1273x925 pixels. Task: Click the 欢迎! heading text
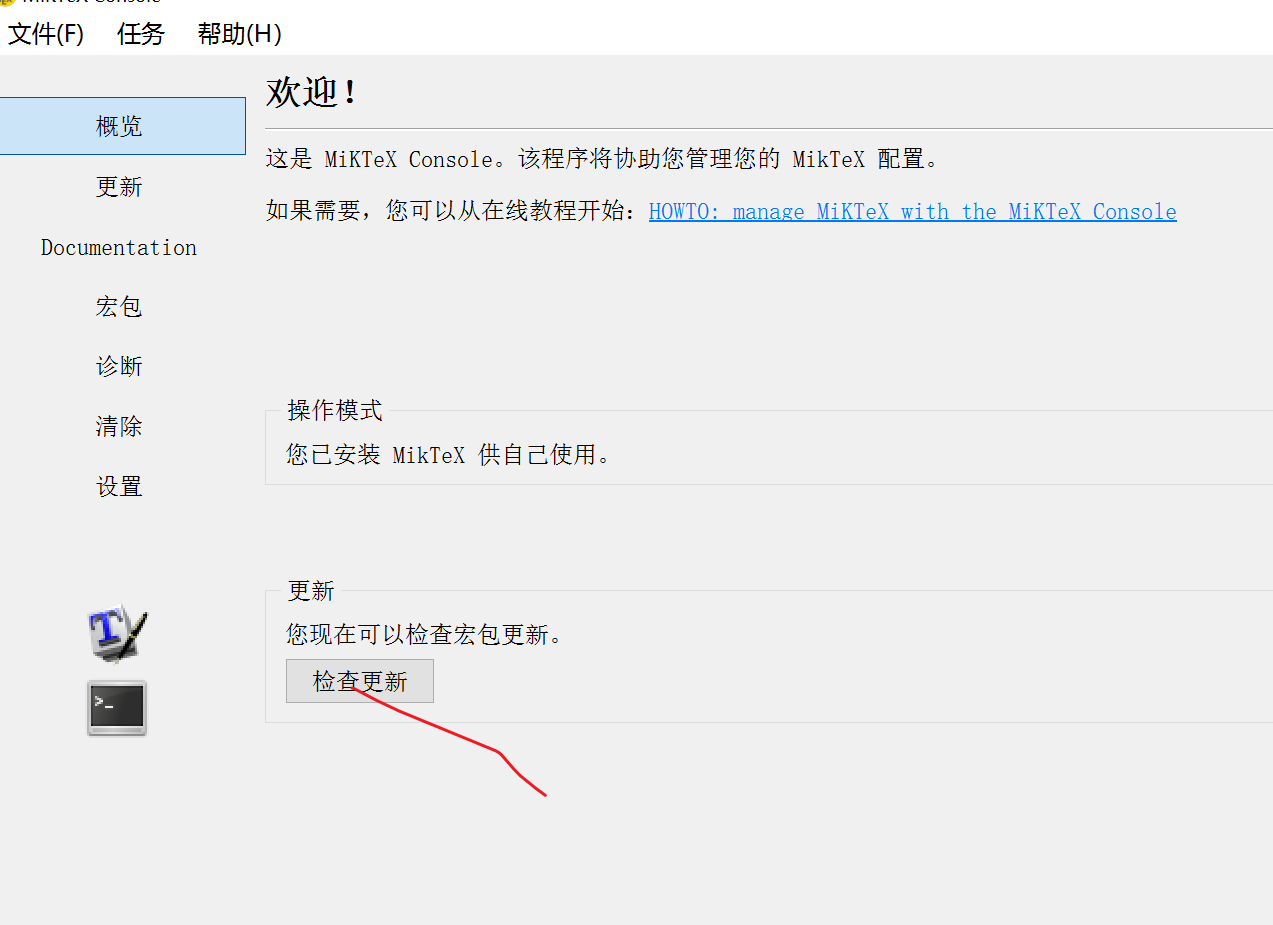pyautogui.click(x=311, y=93)
